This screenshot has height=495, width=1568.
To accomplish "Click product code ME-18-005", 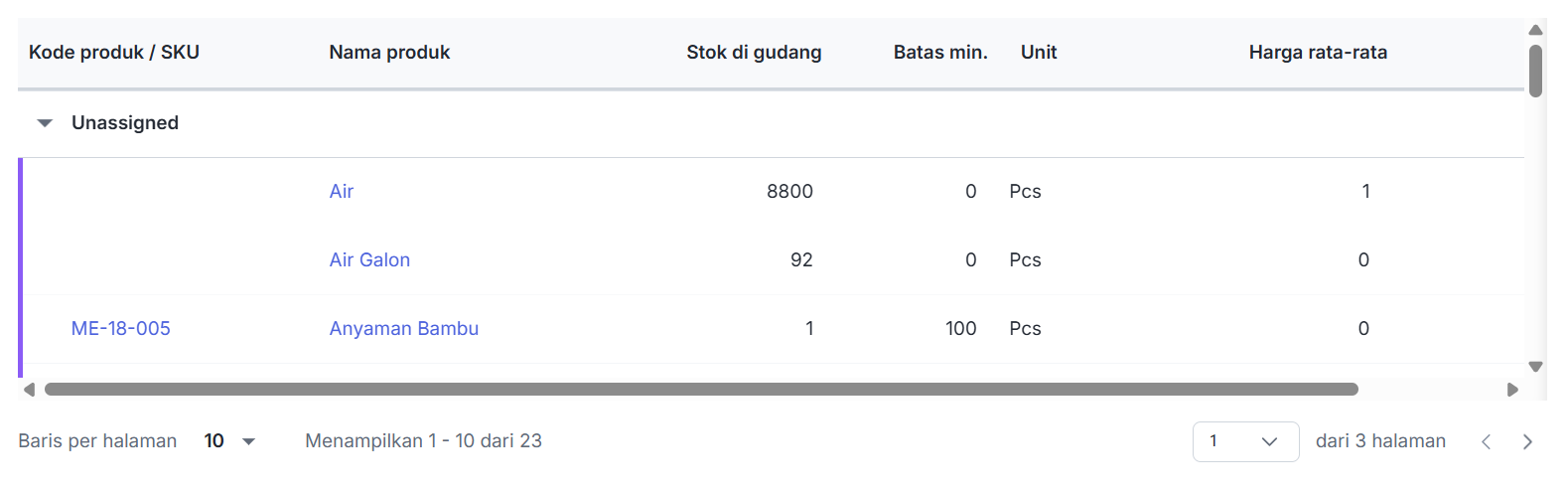I will point(121,329).
